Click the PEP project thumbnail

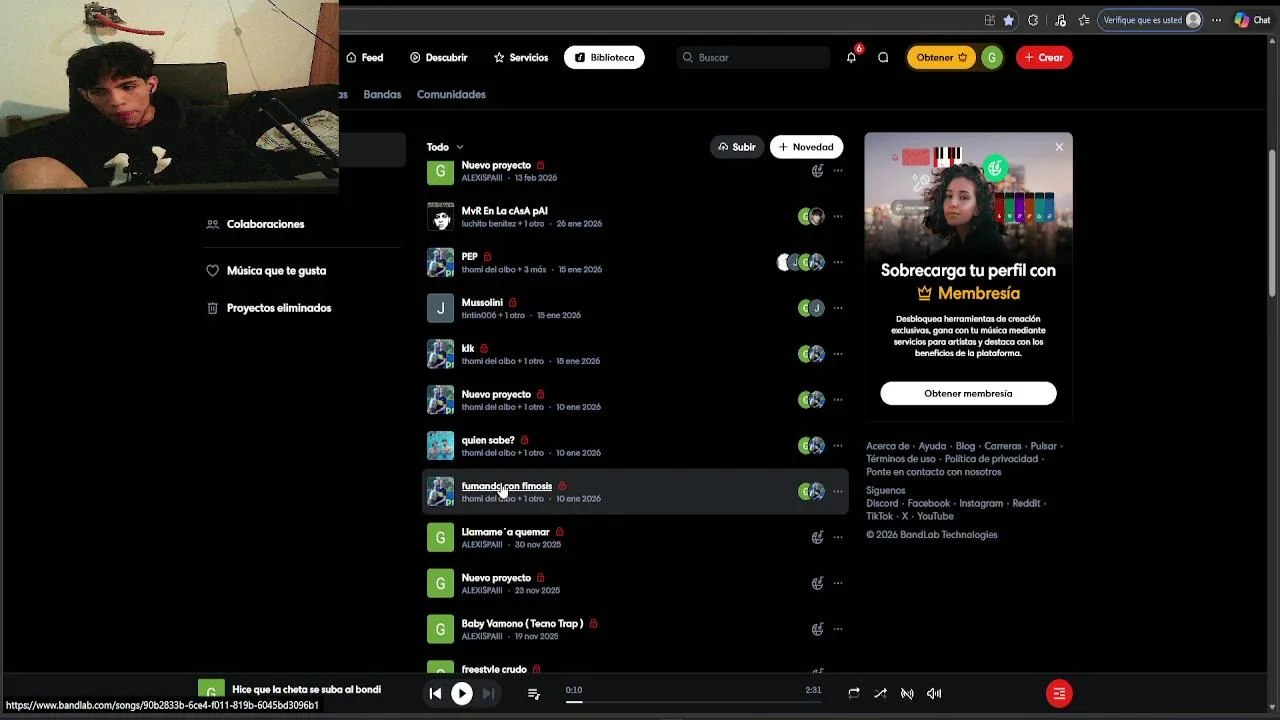click(x=440, y=262)
